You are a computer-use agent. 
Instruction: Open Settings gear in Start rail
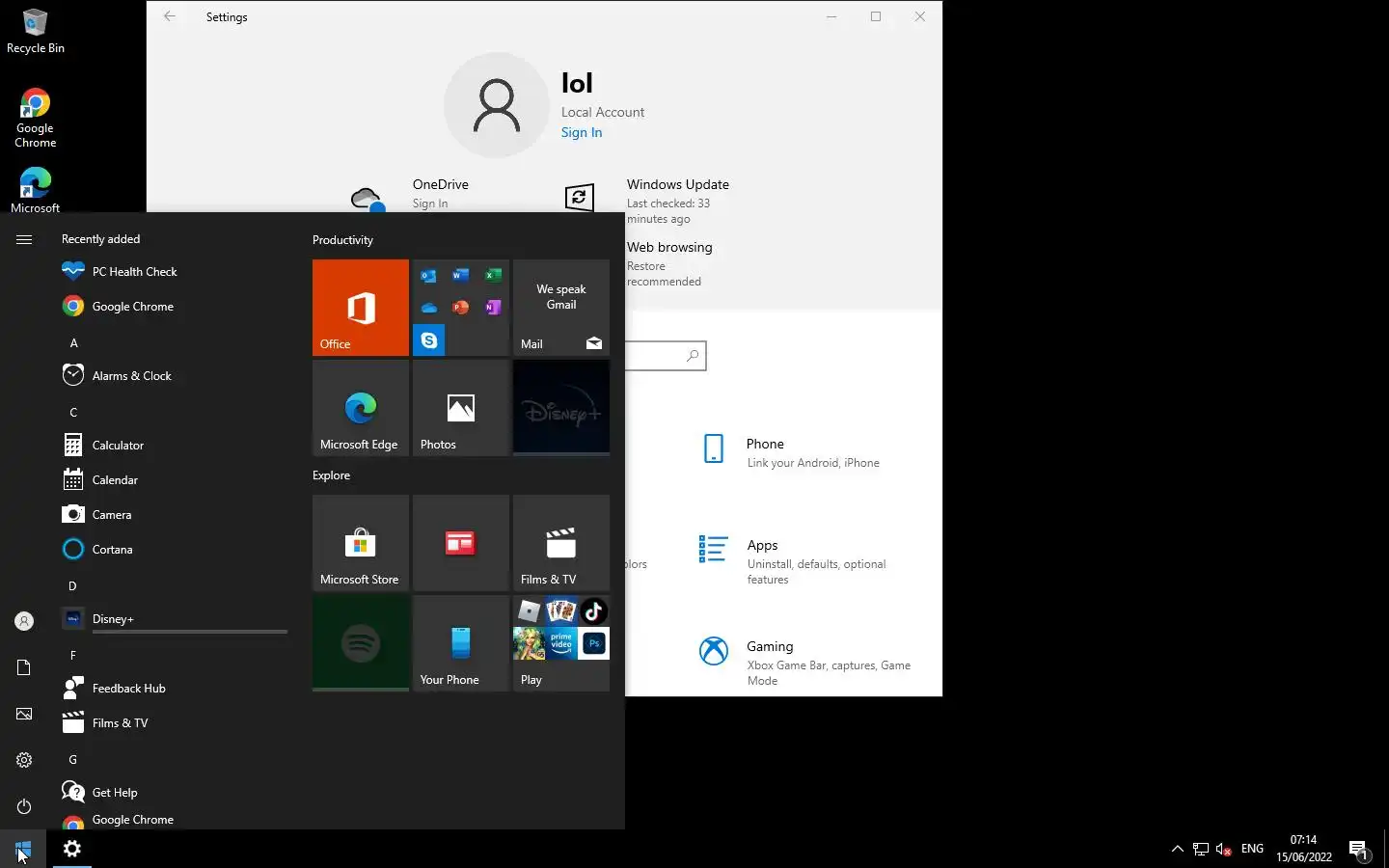pyautogui.click(x=24, y=760)
